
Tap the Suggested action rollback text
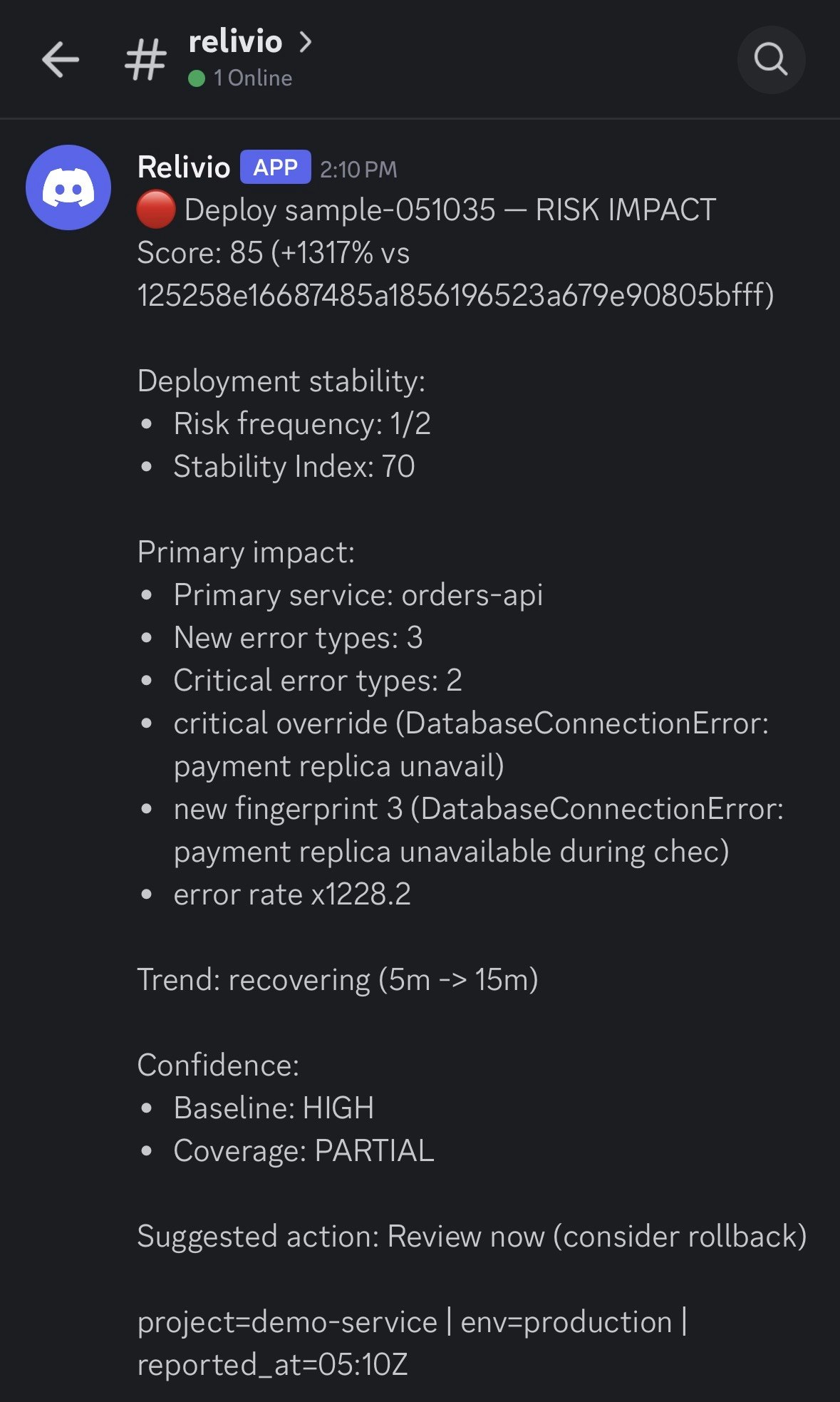470,1237
